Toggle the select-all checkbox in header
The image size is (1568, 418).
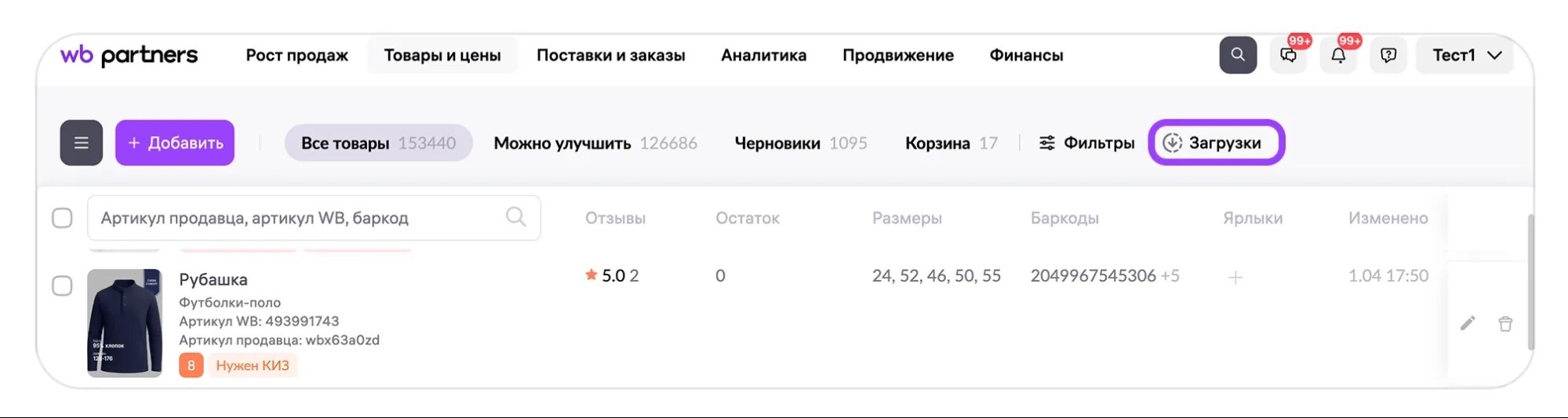coord(62,218)
